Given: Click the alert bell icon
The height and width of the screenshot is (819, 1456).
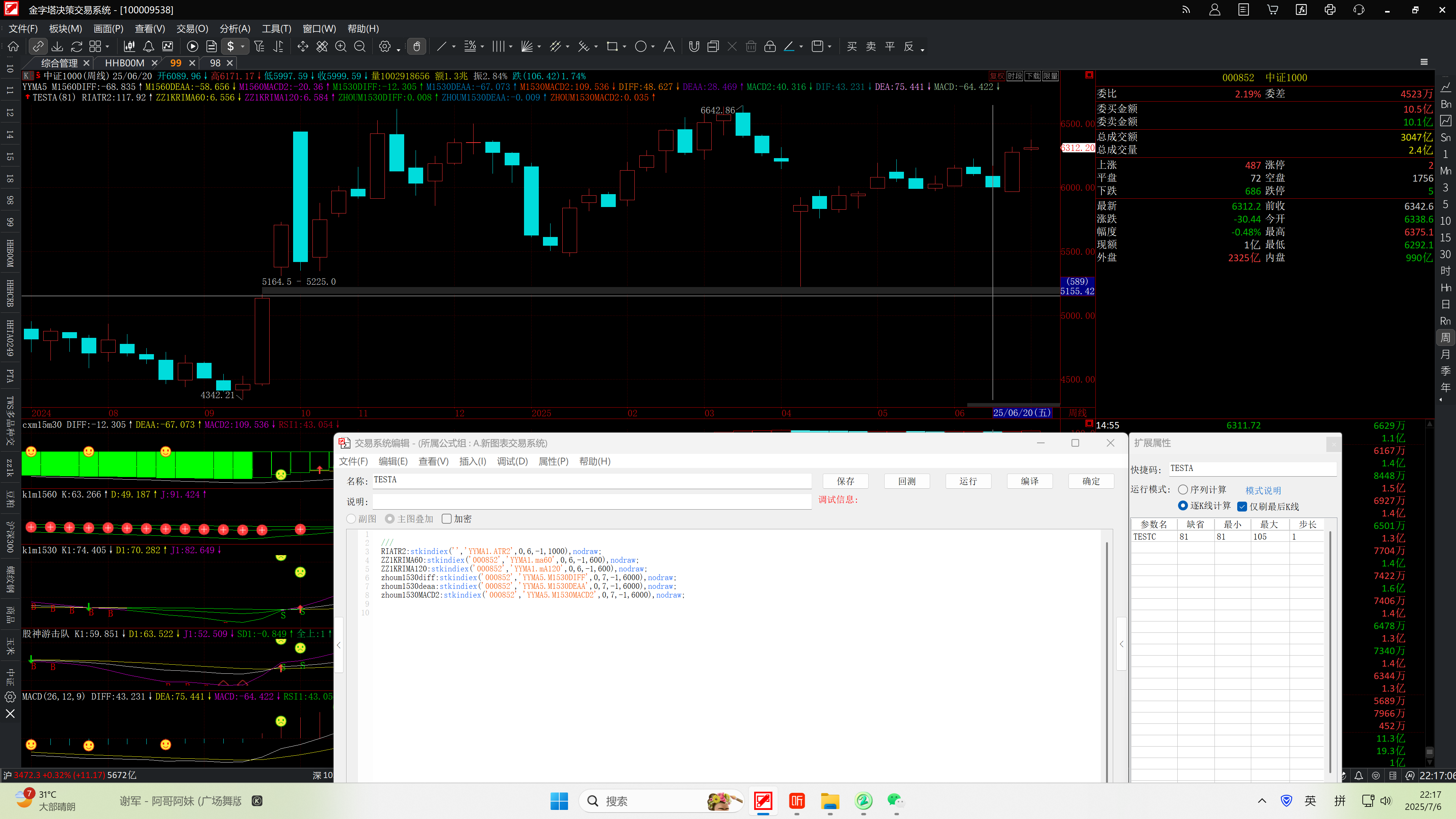Looking at the screenshot, I should (148, 46).
